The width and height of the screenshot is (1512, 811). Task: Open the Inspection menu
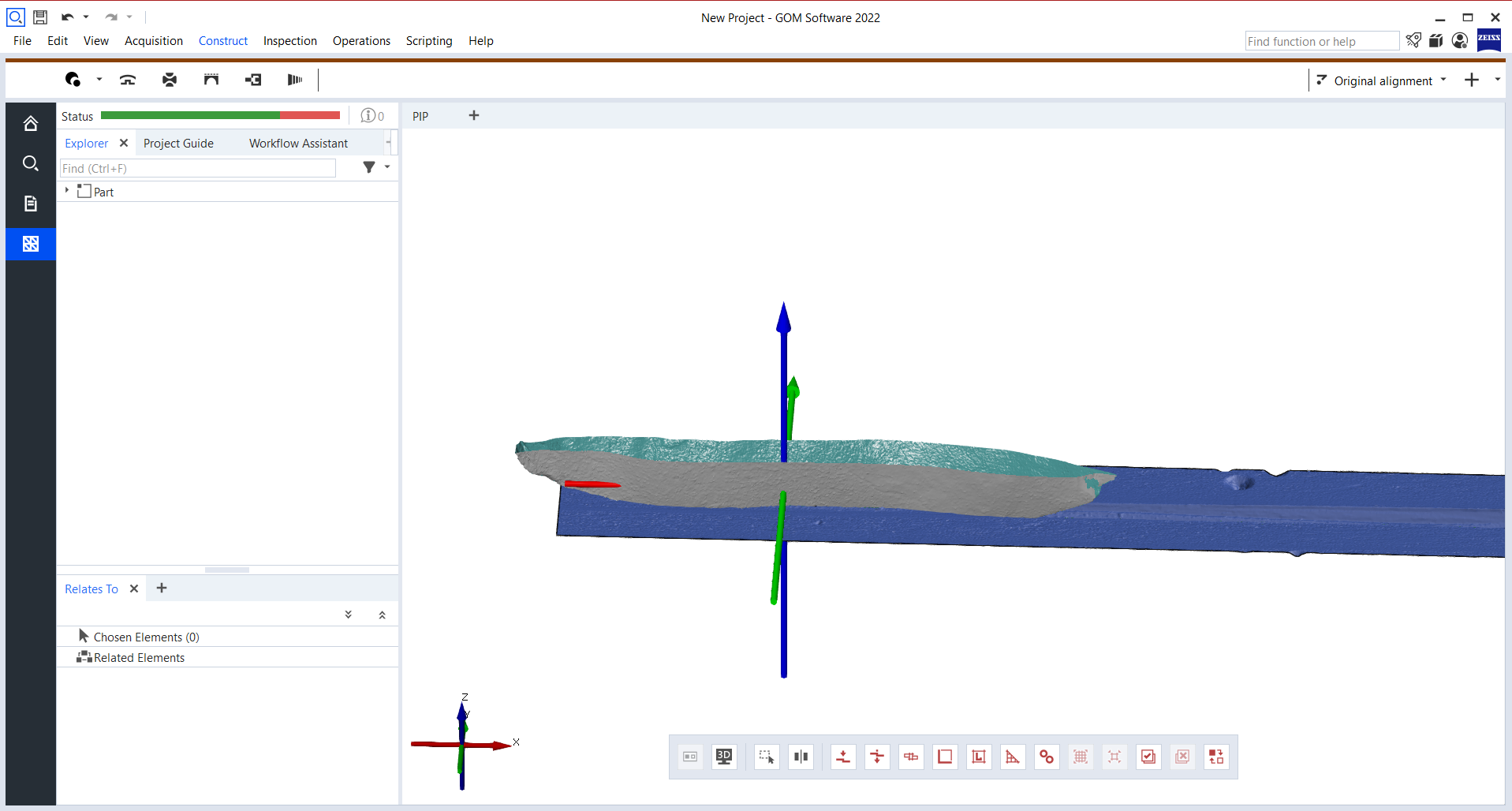tap(290, 41)
